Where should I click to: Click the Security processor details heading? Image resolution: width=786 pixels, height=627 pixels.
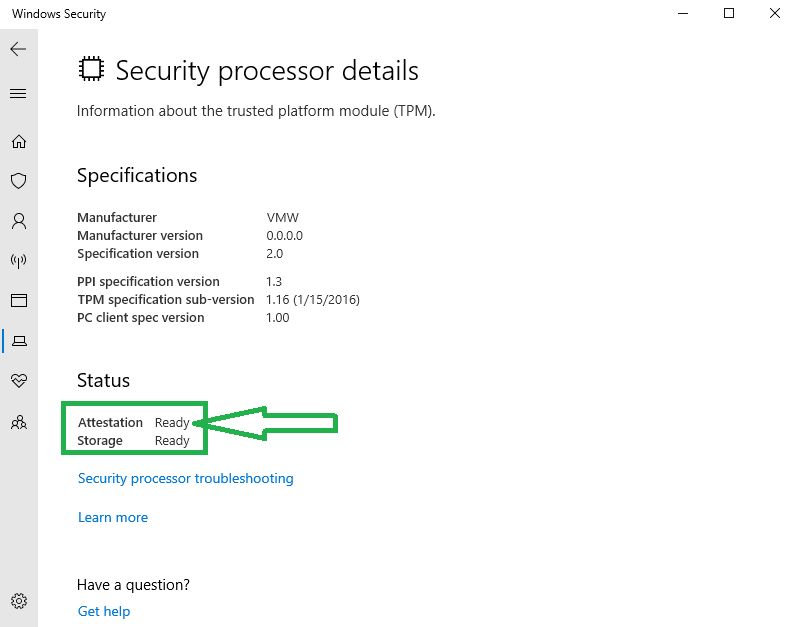(x=267, y=71)
